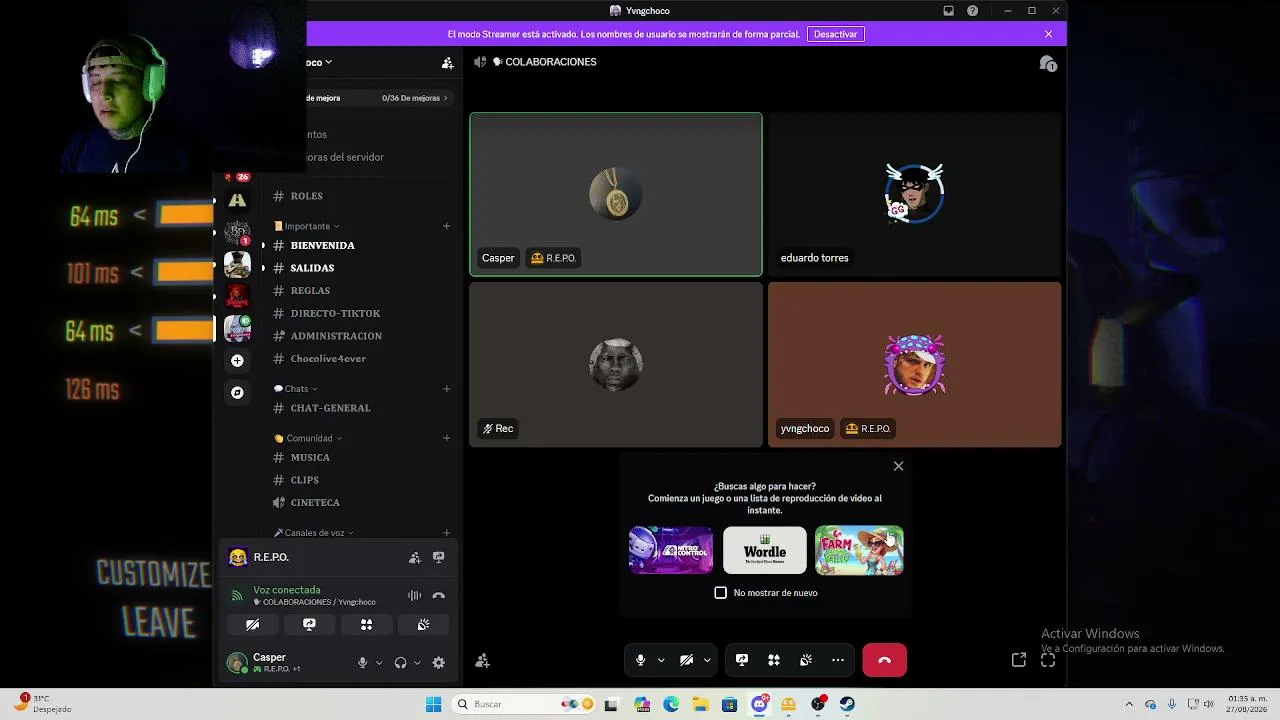Dismiss the streamer mode banner
The height and width of the screenshot is (720, 1280).
(x=1048, y=34)
